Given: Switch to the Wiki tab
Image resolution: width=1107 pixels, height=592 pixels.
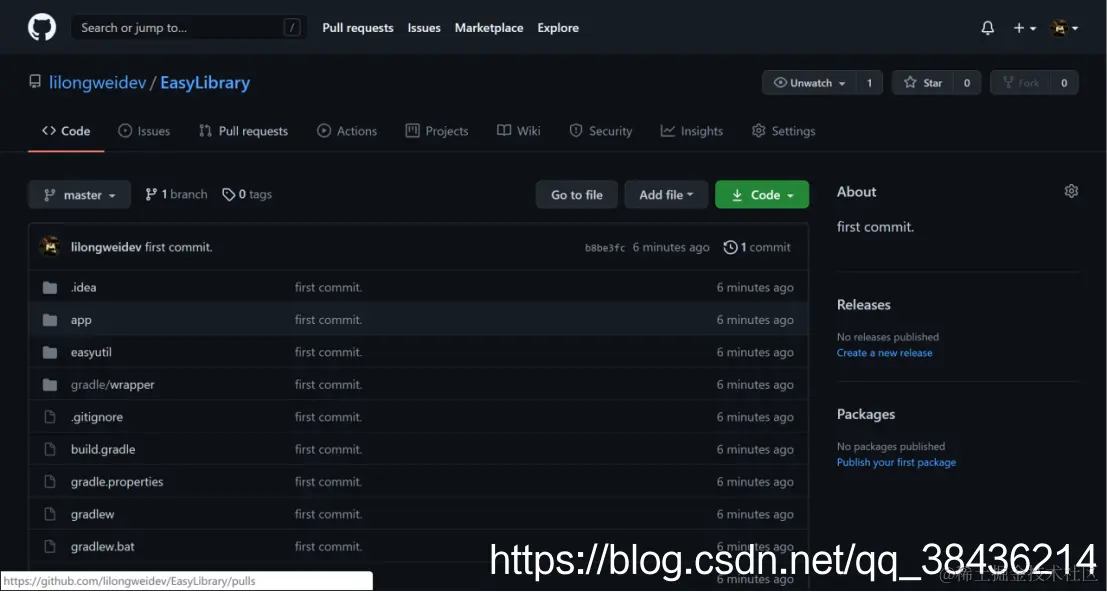Looking at the screenshot, I should pyautogui.click(x=519, y=131).
